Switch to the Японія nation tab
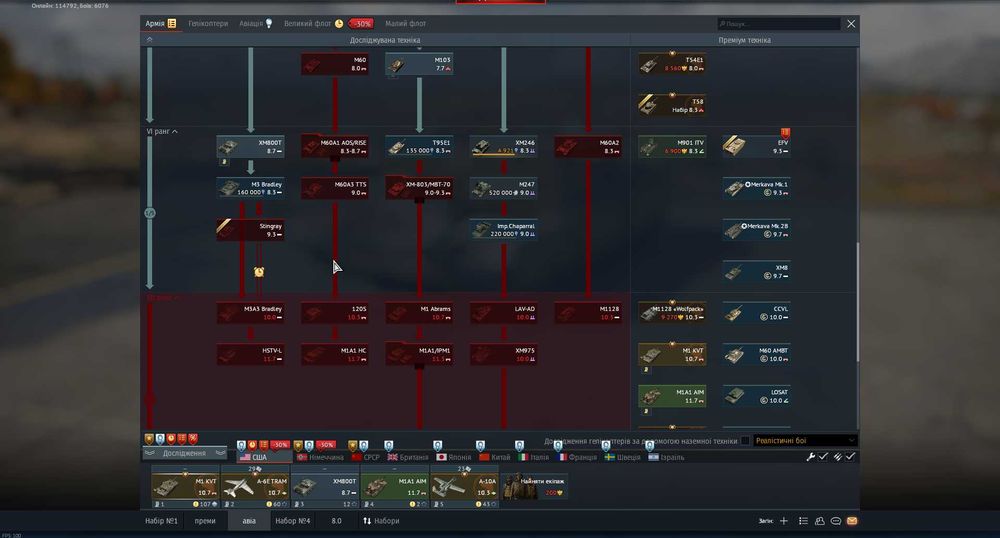This screenshot has height=538, width=1000. (454, 457)
